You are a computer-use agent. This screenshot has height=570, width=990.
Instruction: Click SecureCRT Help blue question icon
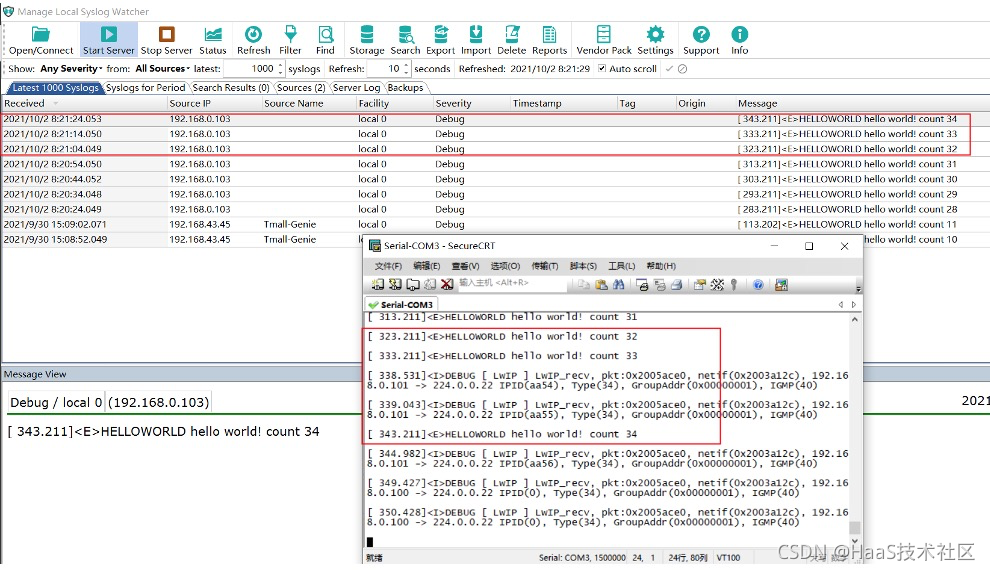pyautogui.click(x=758, y=285)
